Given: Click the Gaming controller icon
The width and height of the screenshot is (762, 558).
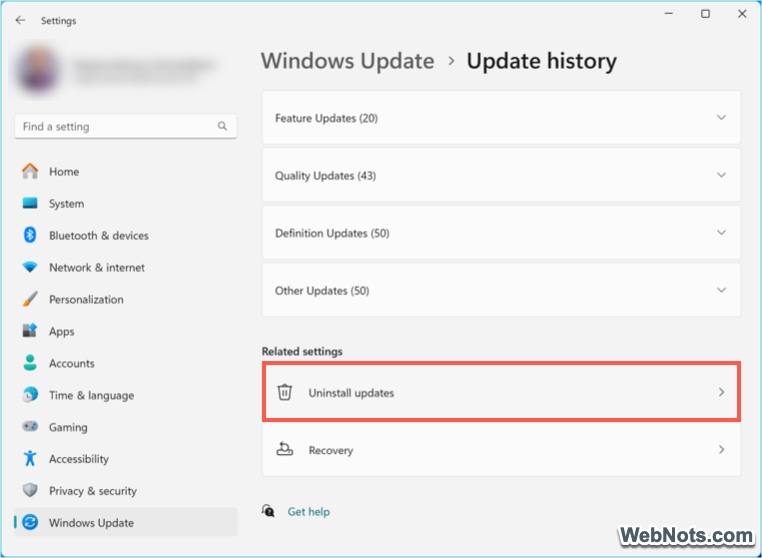Looking at the screenshot, I should click(x=30, y=427).
